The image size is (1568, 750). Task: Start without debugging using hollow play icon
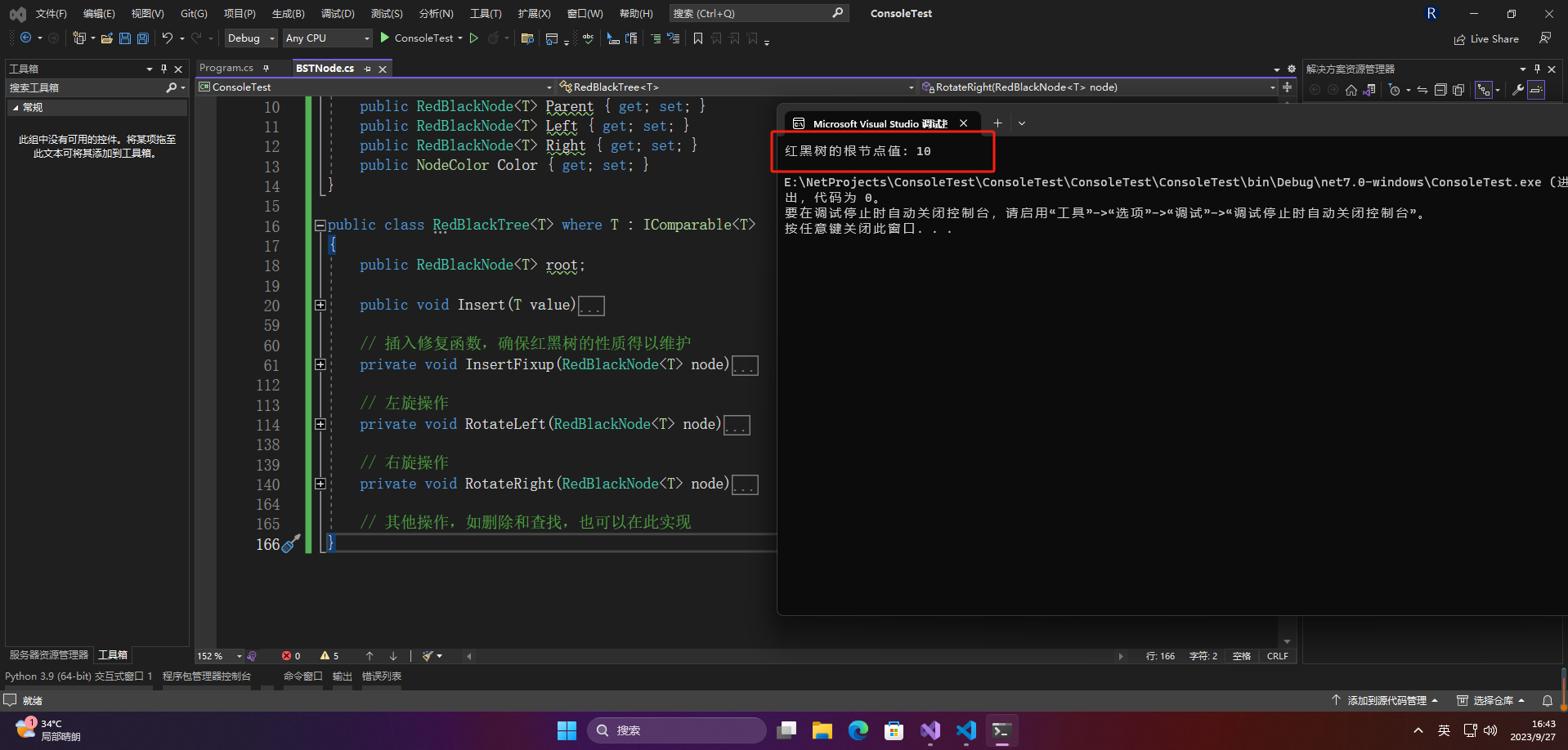coord(474,38)
